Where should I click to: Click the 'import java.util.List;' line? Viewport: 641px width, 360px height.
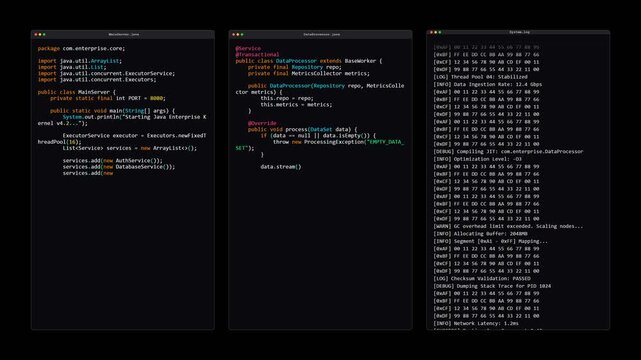tap(72, 67)
